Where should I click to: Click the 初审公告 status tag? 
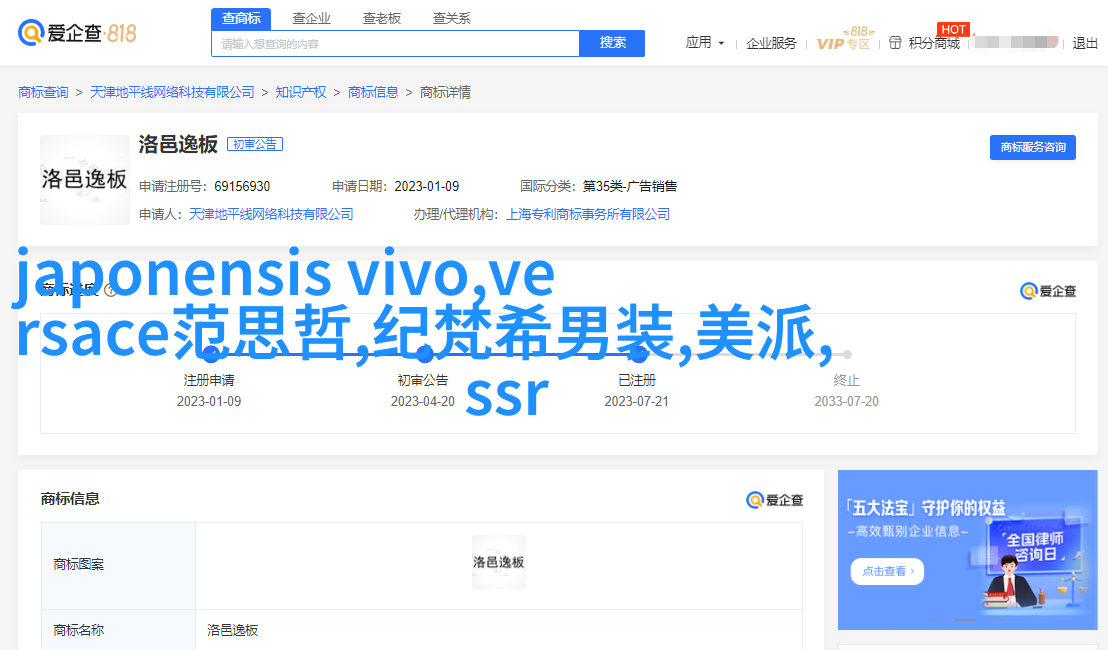coord(254,144)
